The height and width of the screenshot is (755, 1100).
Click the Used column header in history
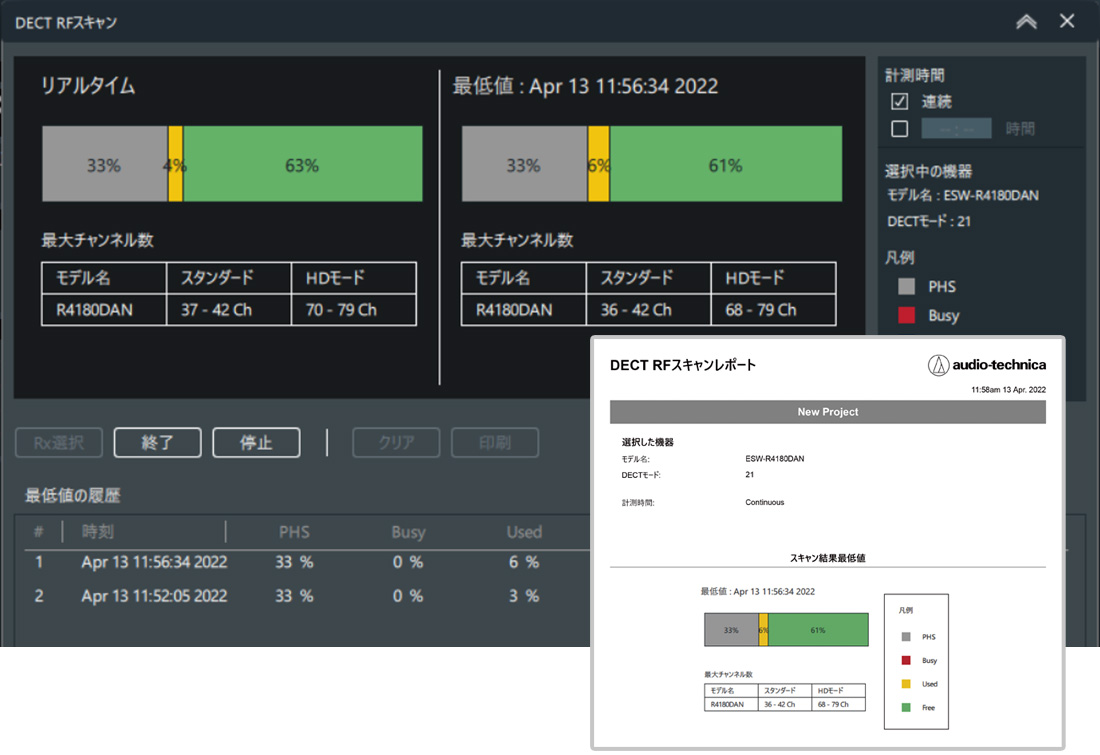[x=524, y=532]
